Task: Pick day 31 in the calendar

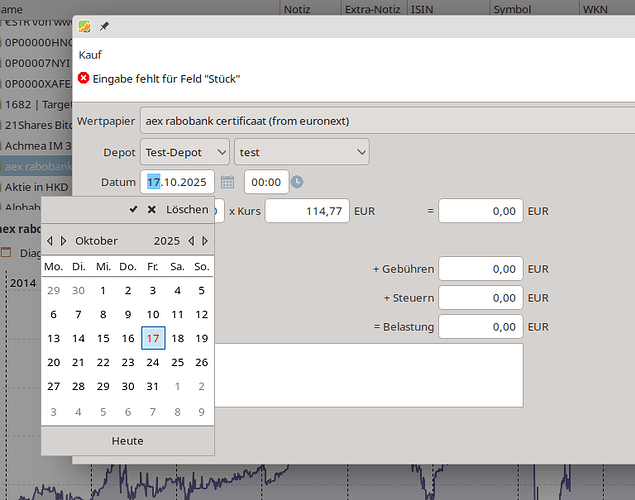Action: [x=153, y=386]
